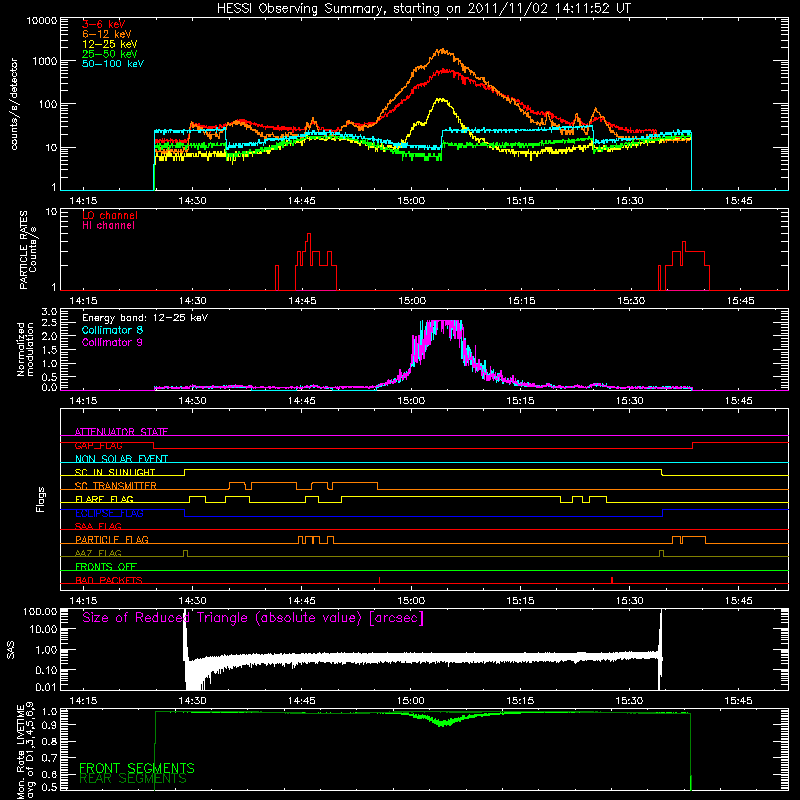The height and width of the screenshot is (800, 800).
Task: Select the 'HI channel' legend label
Action: [108, 226]
